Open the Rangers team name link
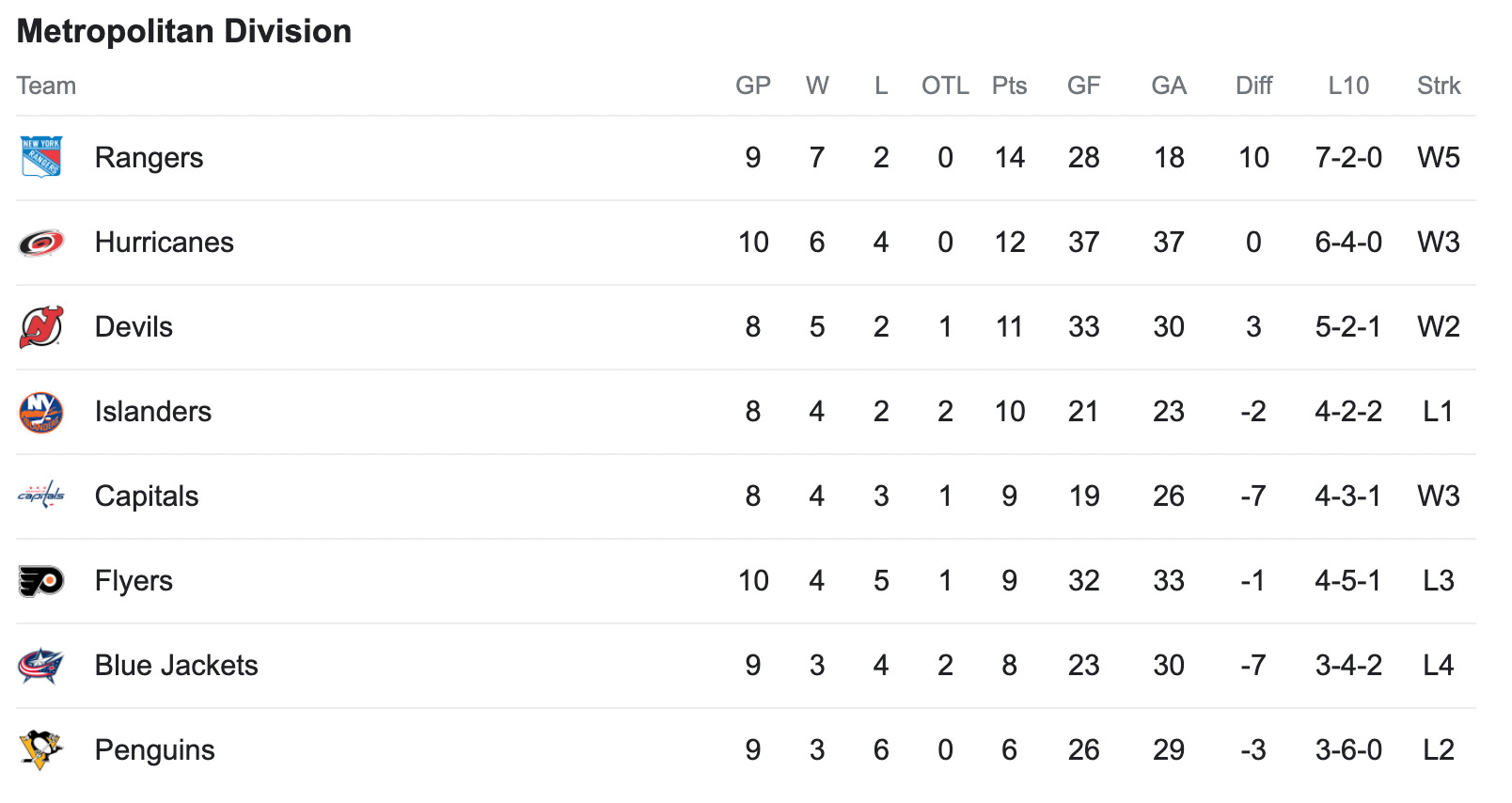 [x=150, y=158]
